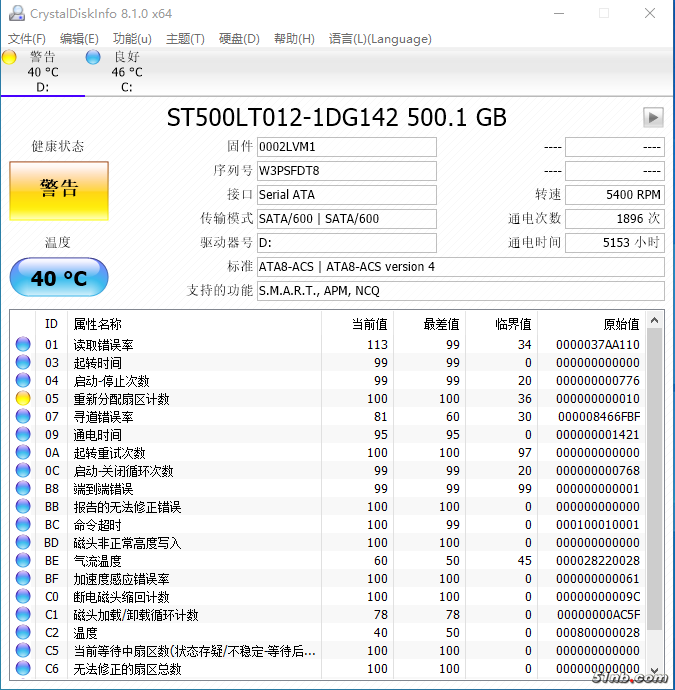Click the yellow 警告 health status button
Image resolution: width=675 pixels, height=690 pixels.
pyautogui.click(x=58, y=190)
